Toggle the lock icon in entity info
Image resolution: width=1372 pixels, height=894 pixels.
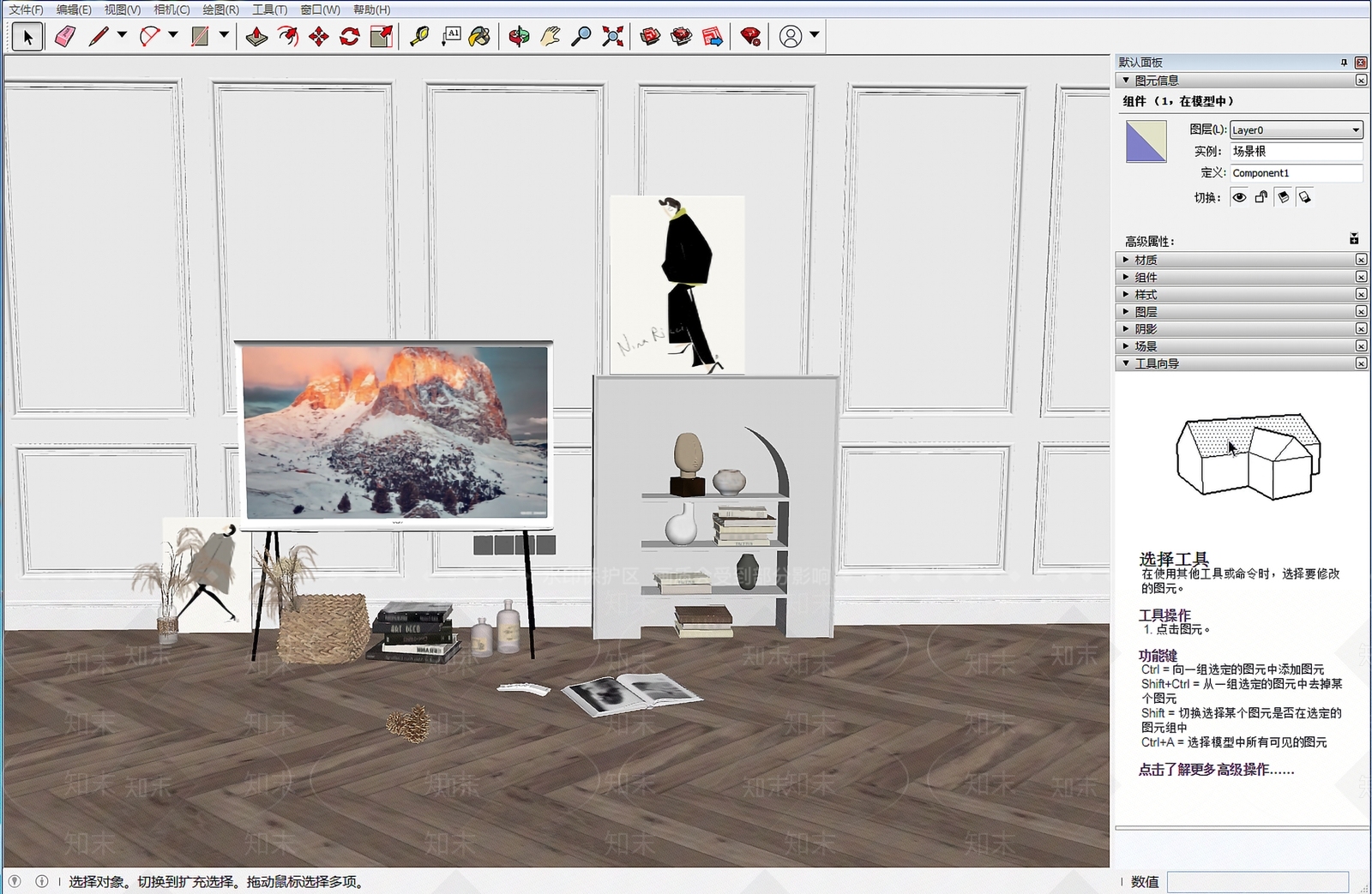(1261, 197)
